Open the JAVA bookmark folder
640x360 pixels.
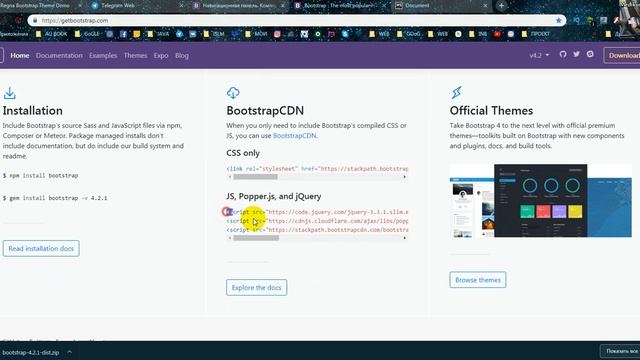pyautogui.click(x=158, y=34)
